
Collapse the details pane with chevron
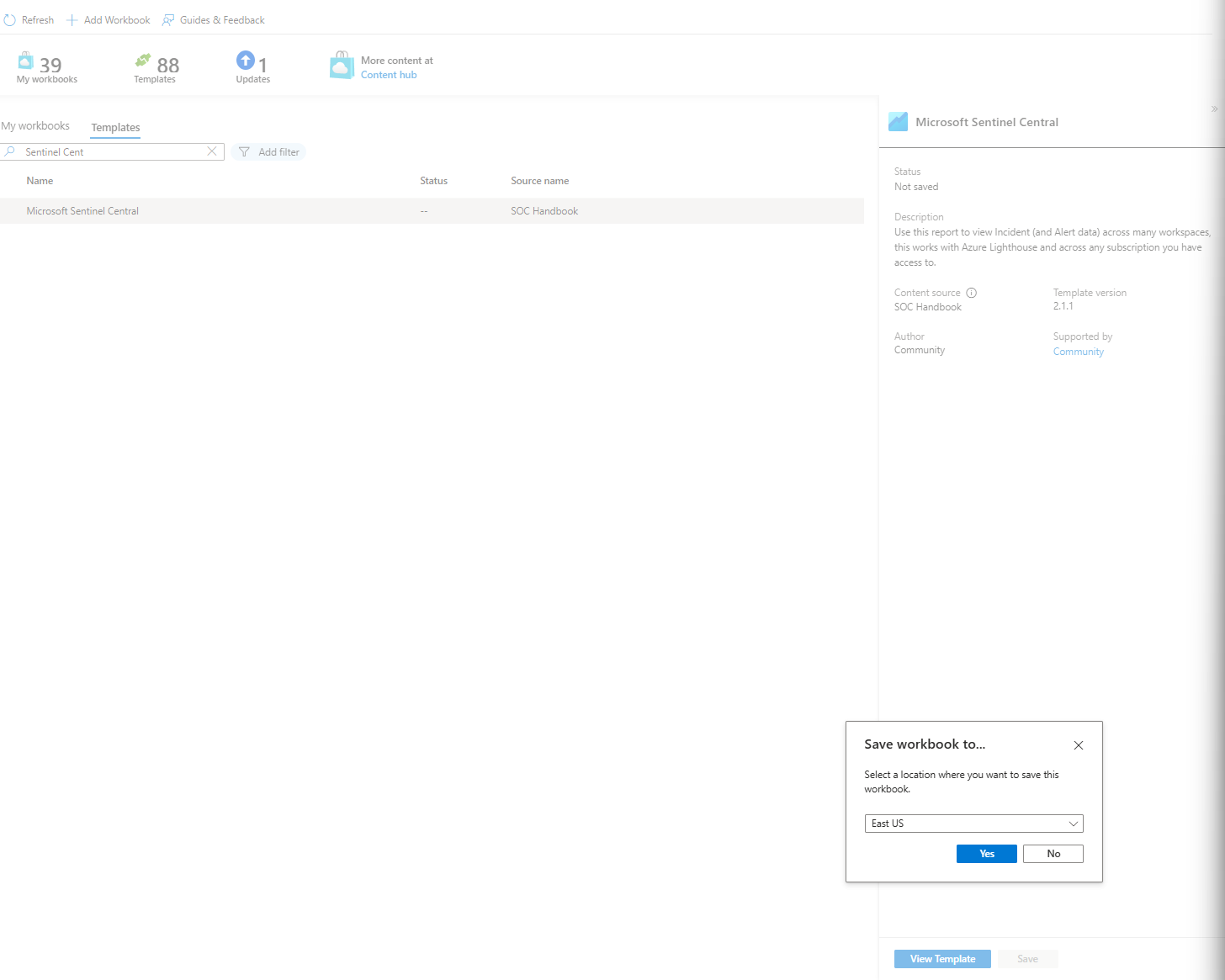[x=1214, y=109]
